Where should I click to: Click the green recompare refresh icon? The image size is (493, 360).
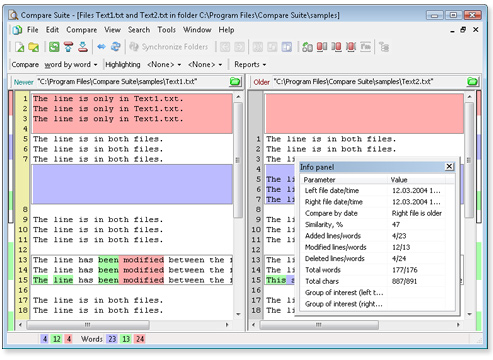(x=54, y=47)
